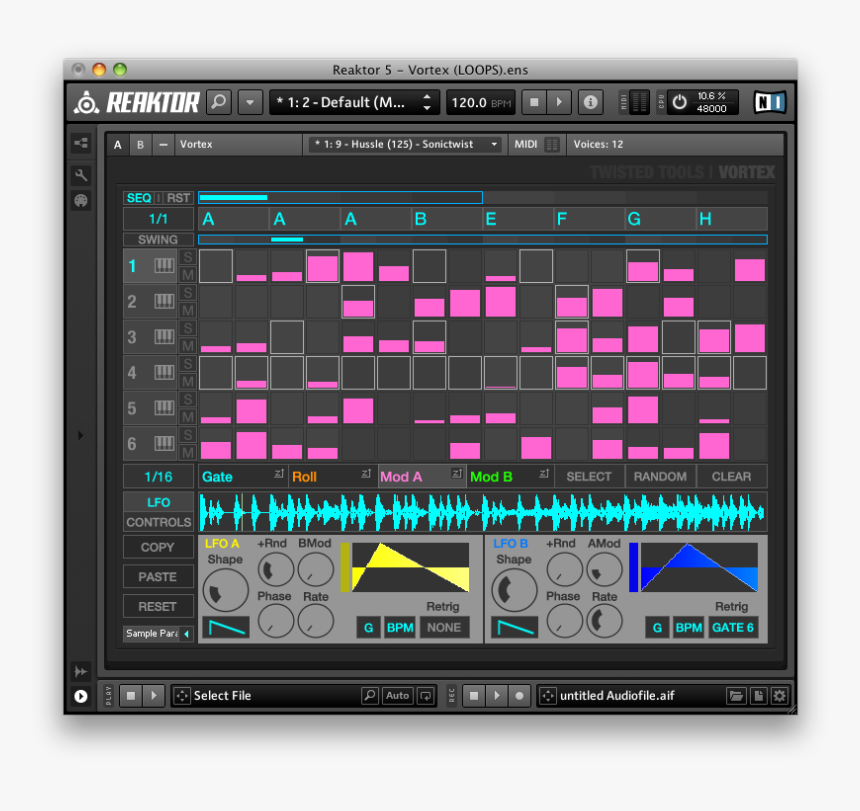Viewport: 860px width, 811px height.
Task: Click LFO A waveform shape selector
Action: pyautogui.click(x=226, y=627)
